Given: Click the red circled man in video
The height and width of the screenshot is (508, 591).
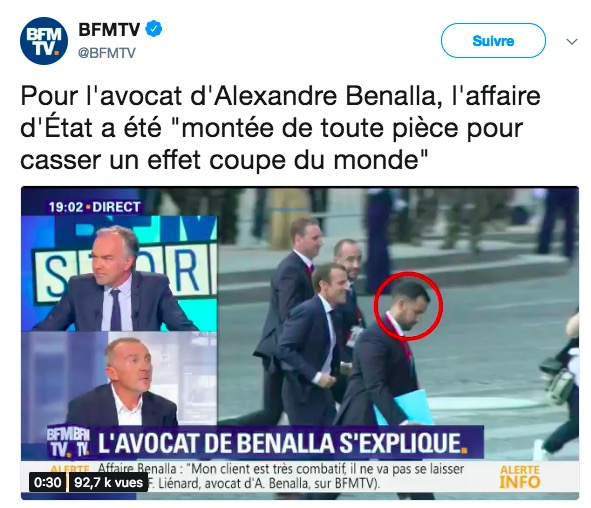Looking at the screenshot, I should point(408,306).
